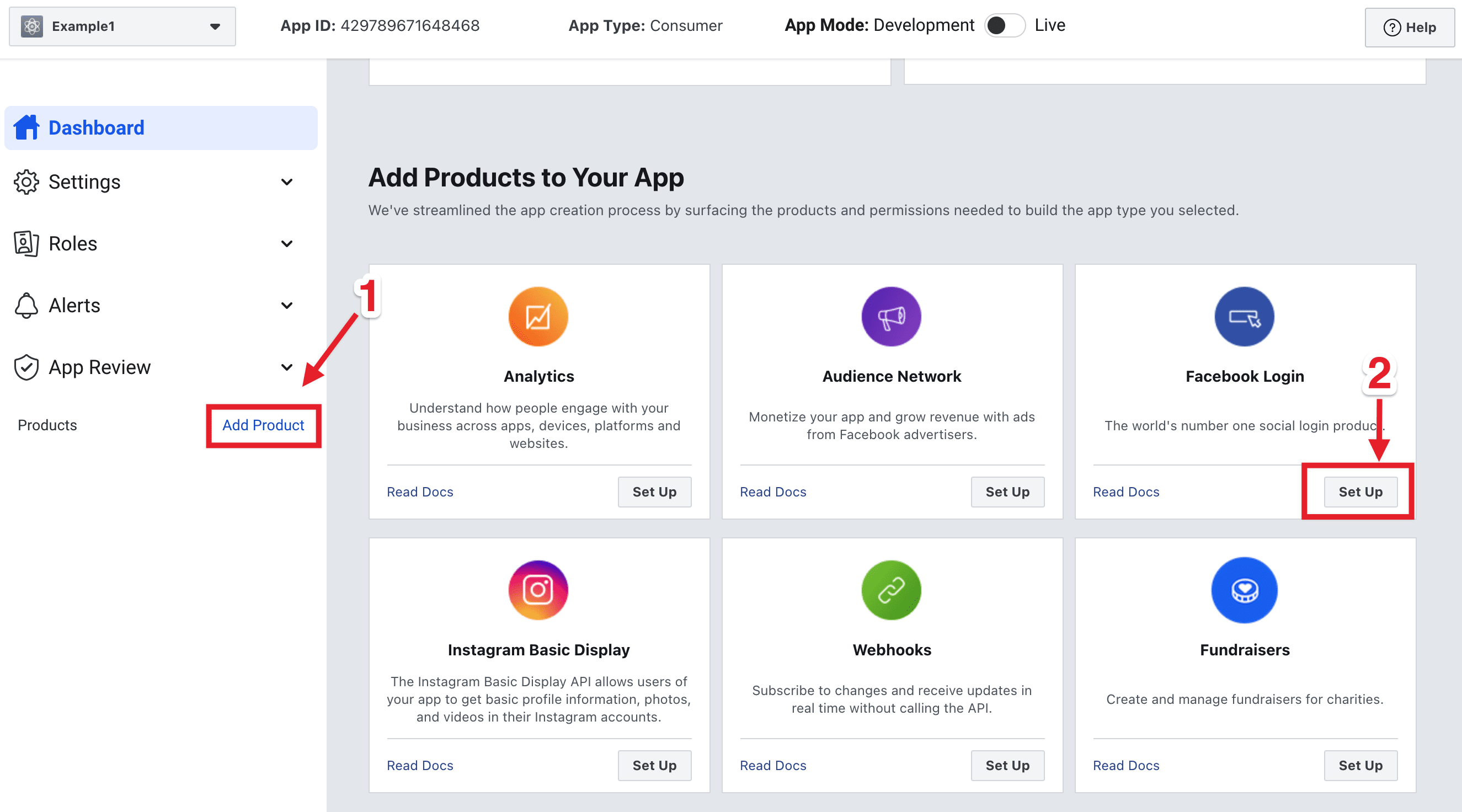1462x812 pixels.
Task: Toggle App Mode to Live
Action: tap(1004, 25)
